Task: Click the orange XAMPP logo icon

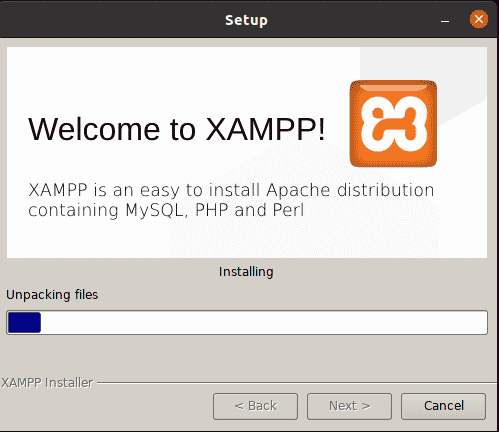Action: (x=393, y=123)
